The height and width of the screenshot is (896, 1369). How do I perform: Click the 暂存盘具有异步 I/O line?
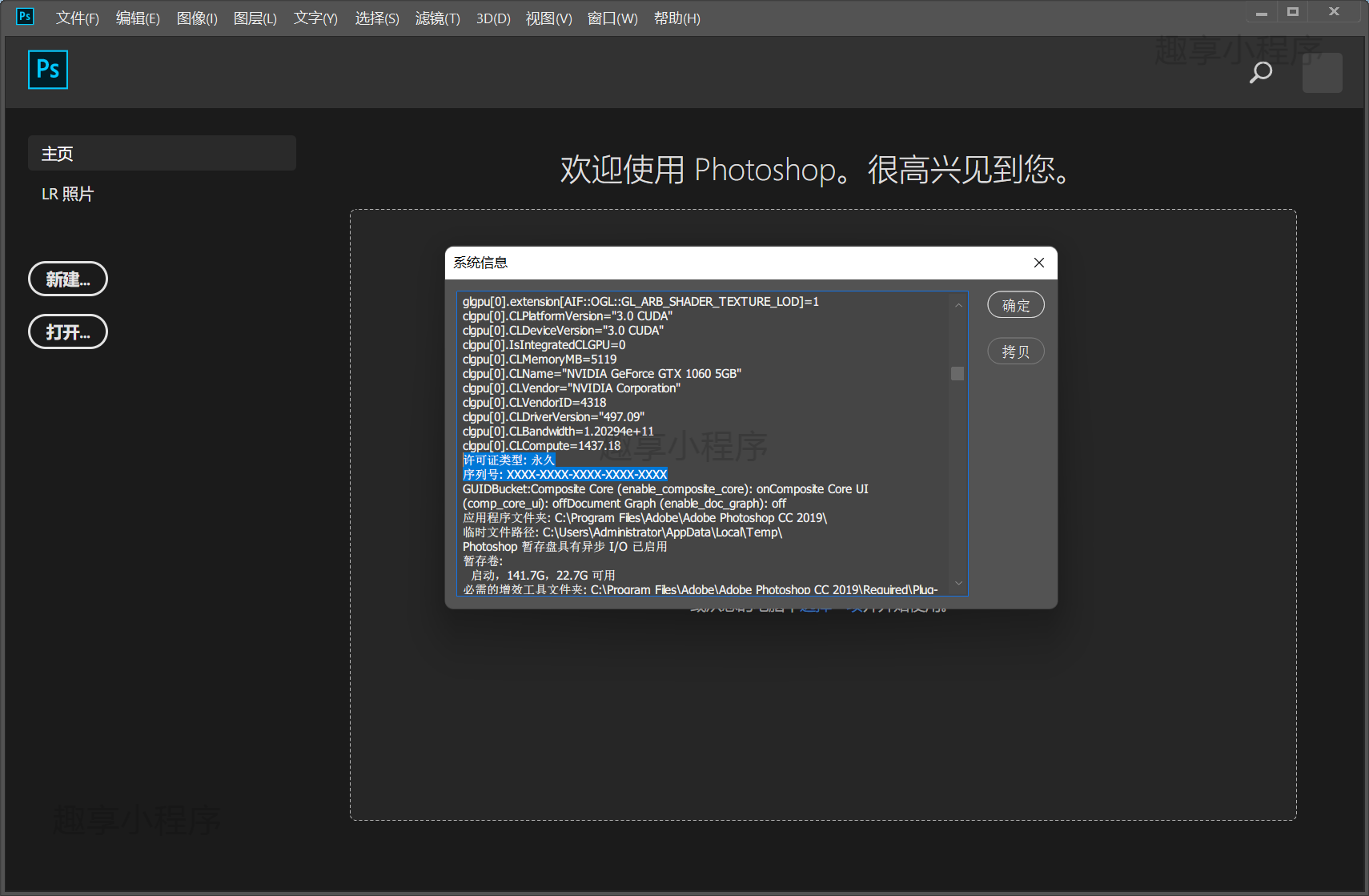pyautogui.click(x=564, y=546)
